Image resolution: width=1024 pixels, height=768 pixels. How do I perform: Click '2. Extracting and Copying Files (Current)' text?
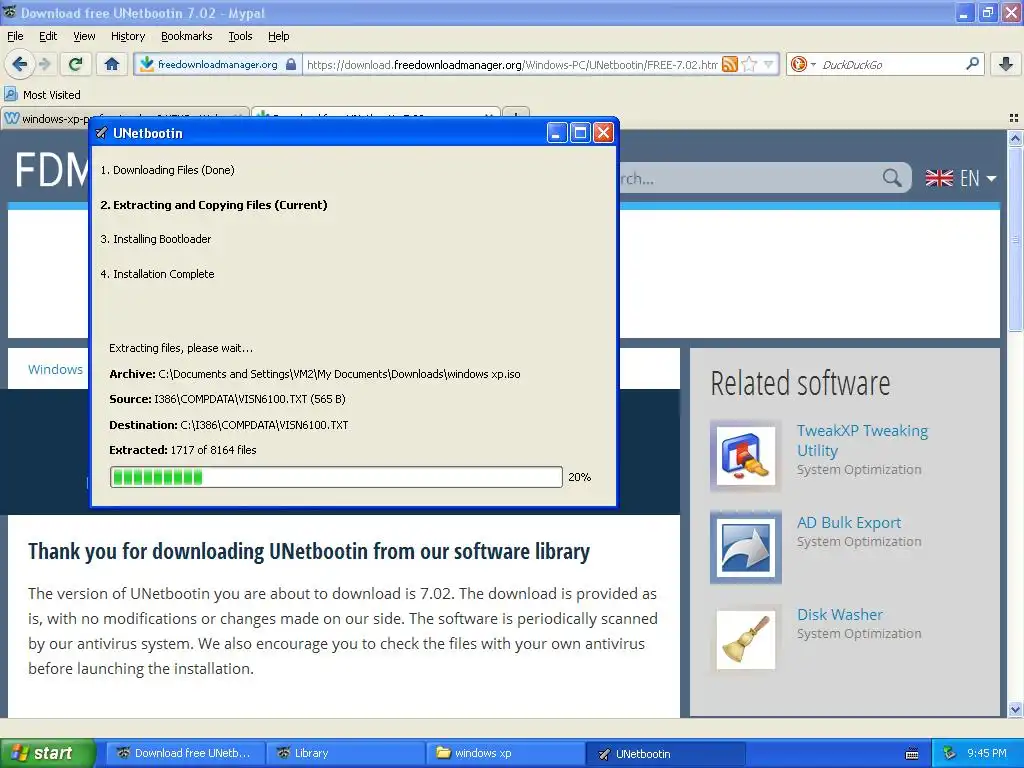[214, 204]
